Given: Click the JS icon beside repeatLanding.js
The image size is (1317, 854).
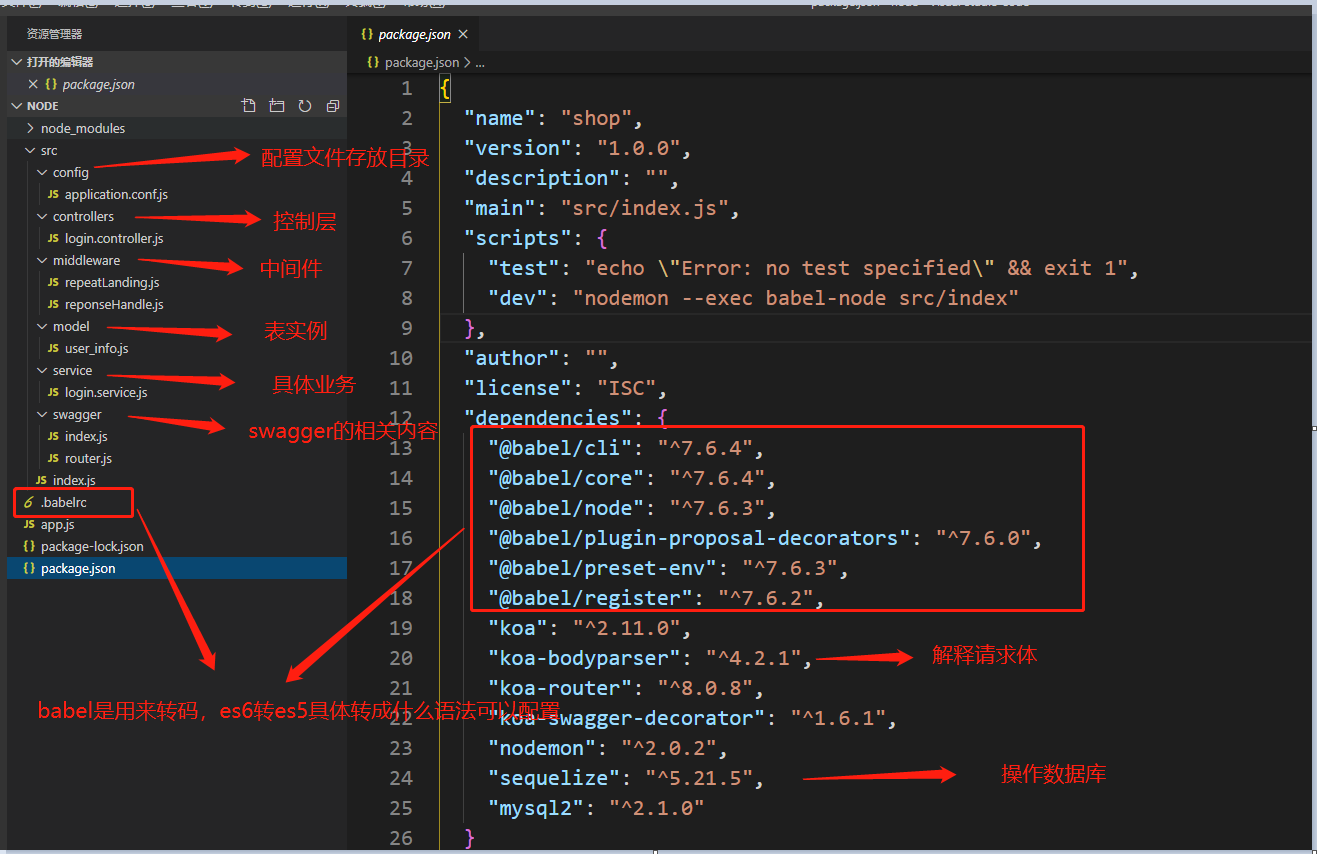Looking at the screenshot, I should [54, 282].
